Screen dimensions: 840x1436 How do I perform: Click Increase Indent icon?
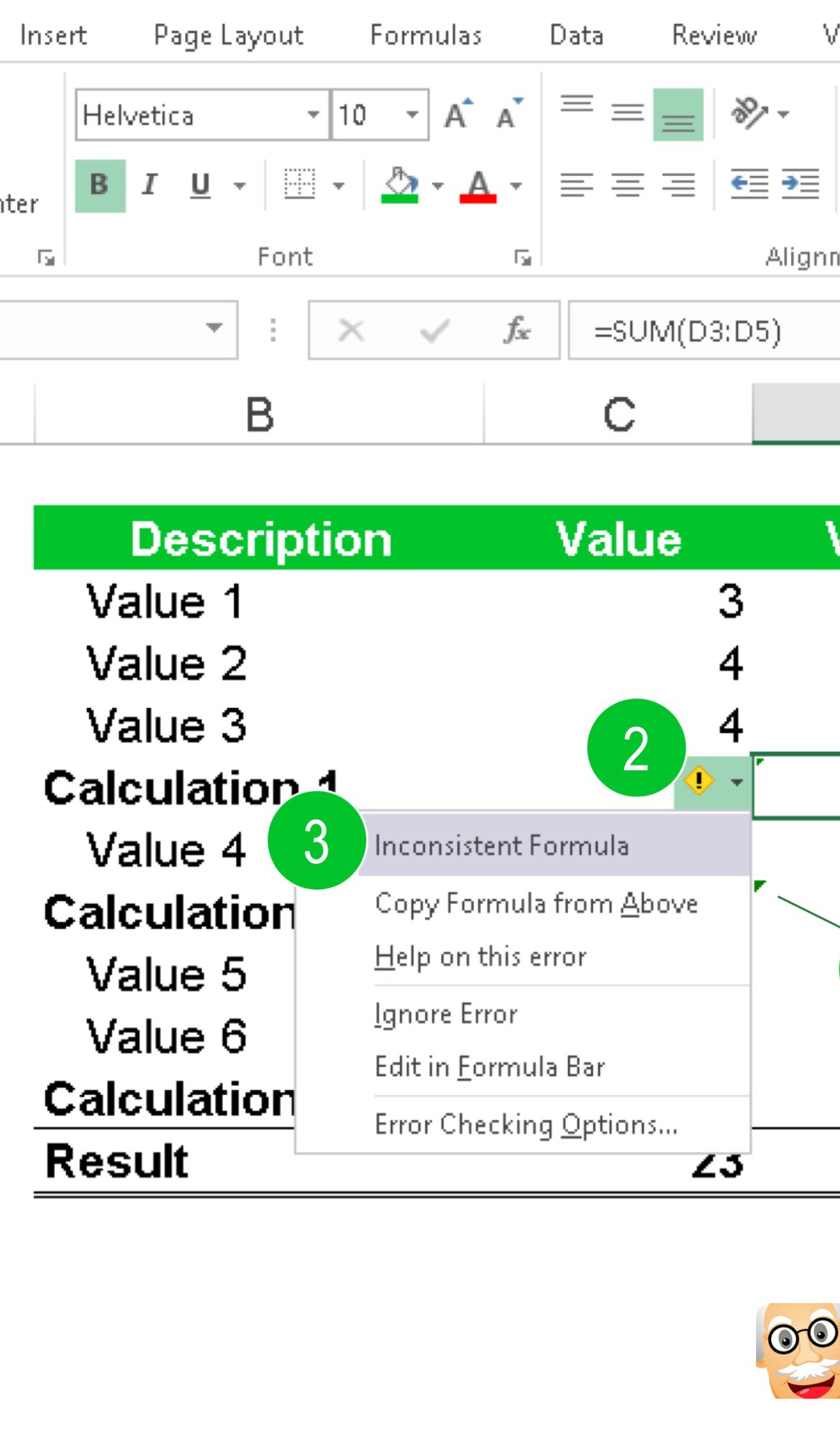point(800,185)
